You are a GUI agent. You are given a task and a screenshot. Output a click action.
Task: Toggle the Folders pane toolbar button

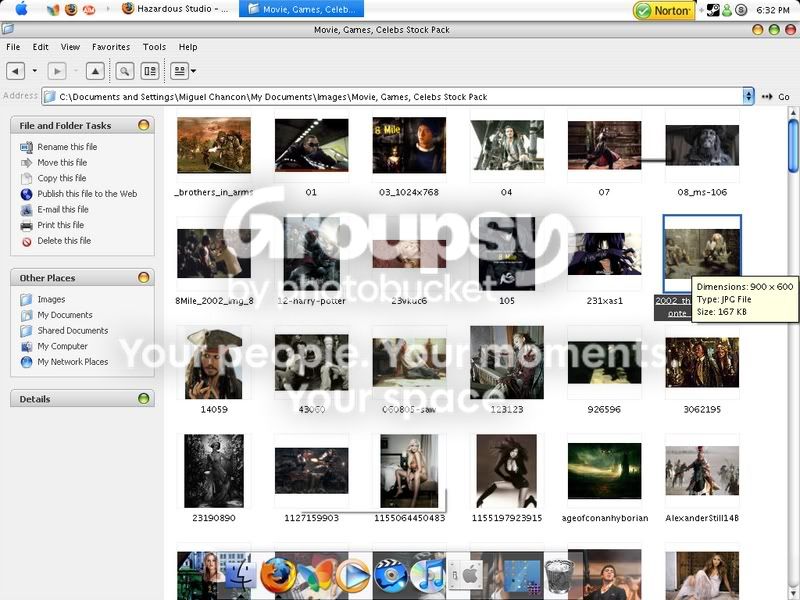point(150,71)
